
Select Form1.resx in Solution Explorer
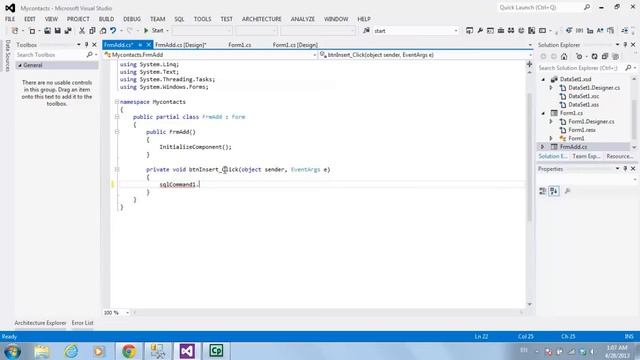point(582,130)
